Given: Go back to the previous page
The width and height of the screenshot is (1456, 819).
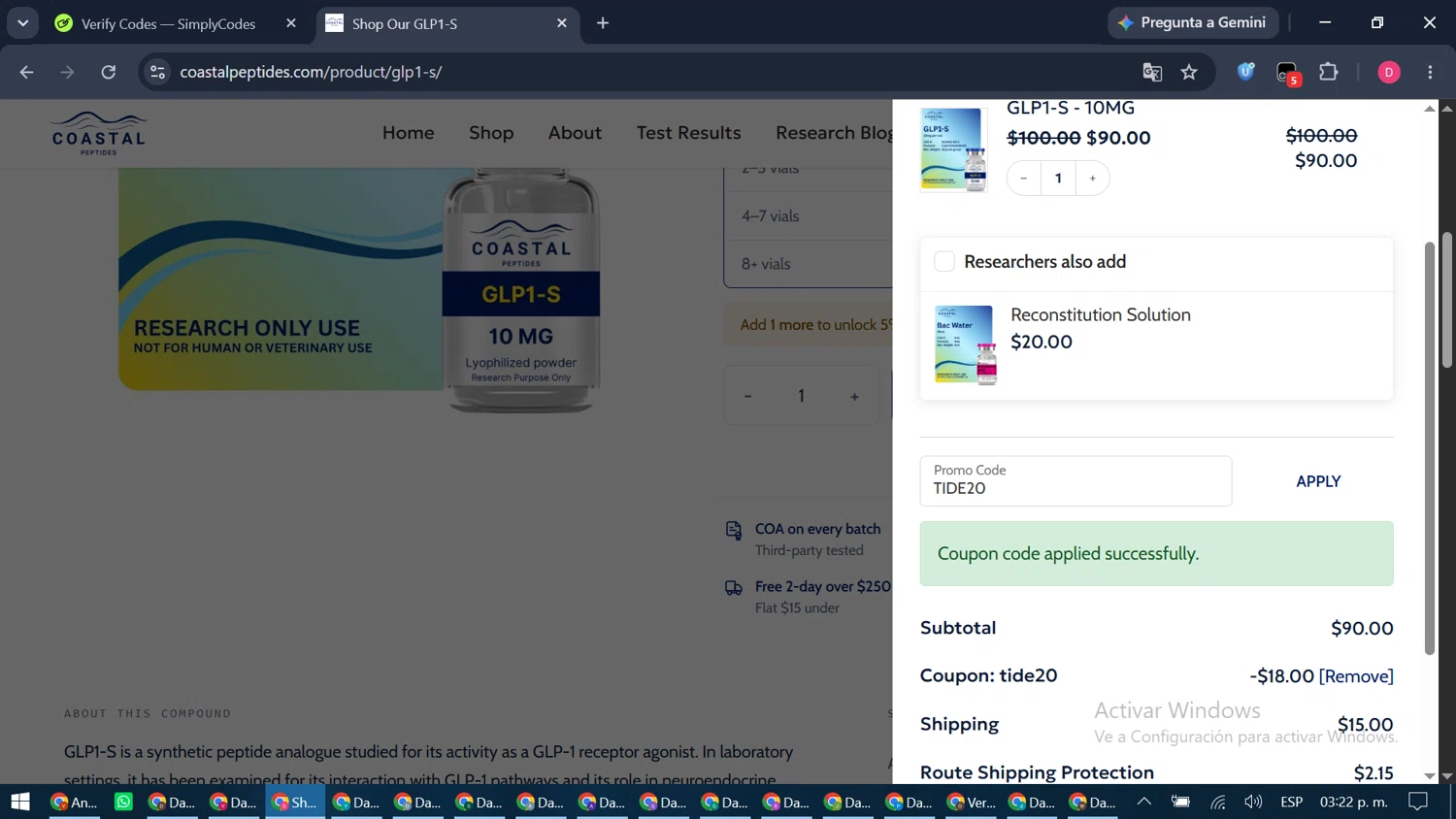Looking at the screenshot, I should [26, 72].
